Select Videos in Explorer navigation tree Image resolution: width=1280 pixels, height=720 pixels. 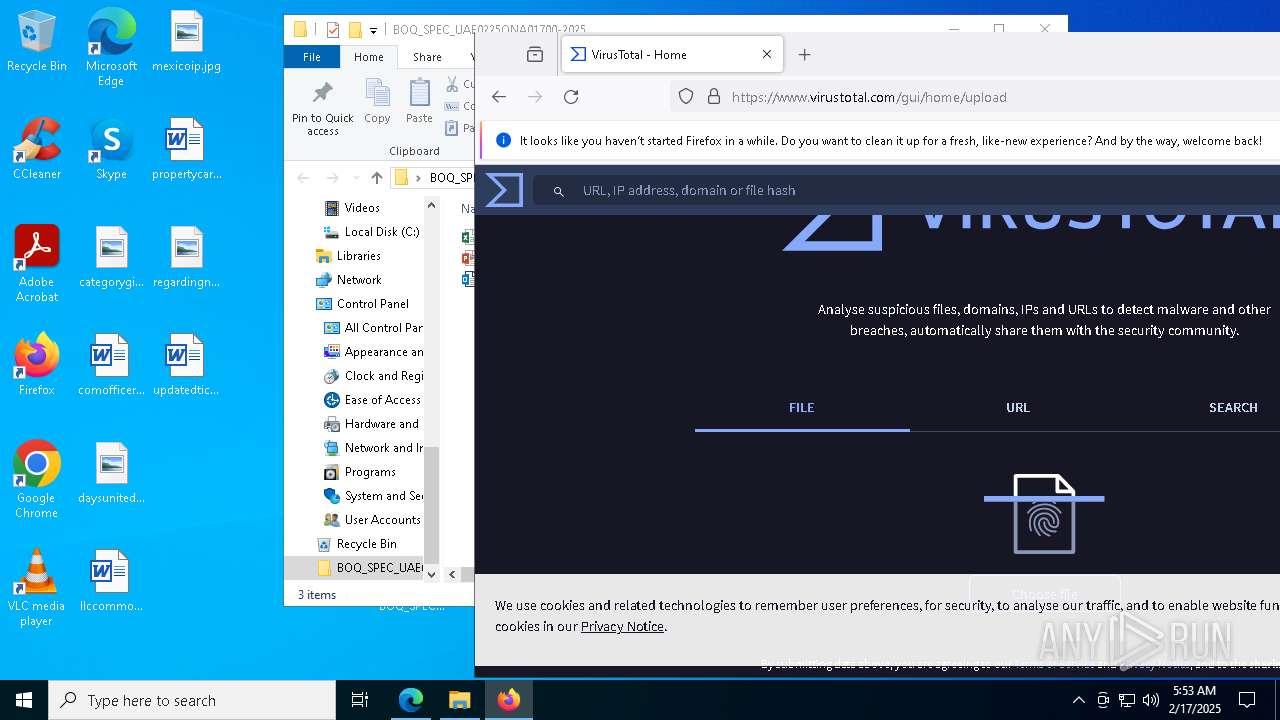[x=362, y=208]
